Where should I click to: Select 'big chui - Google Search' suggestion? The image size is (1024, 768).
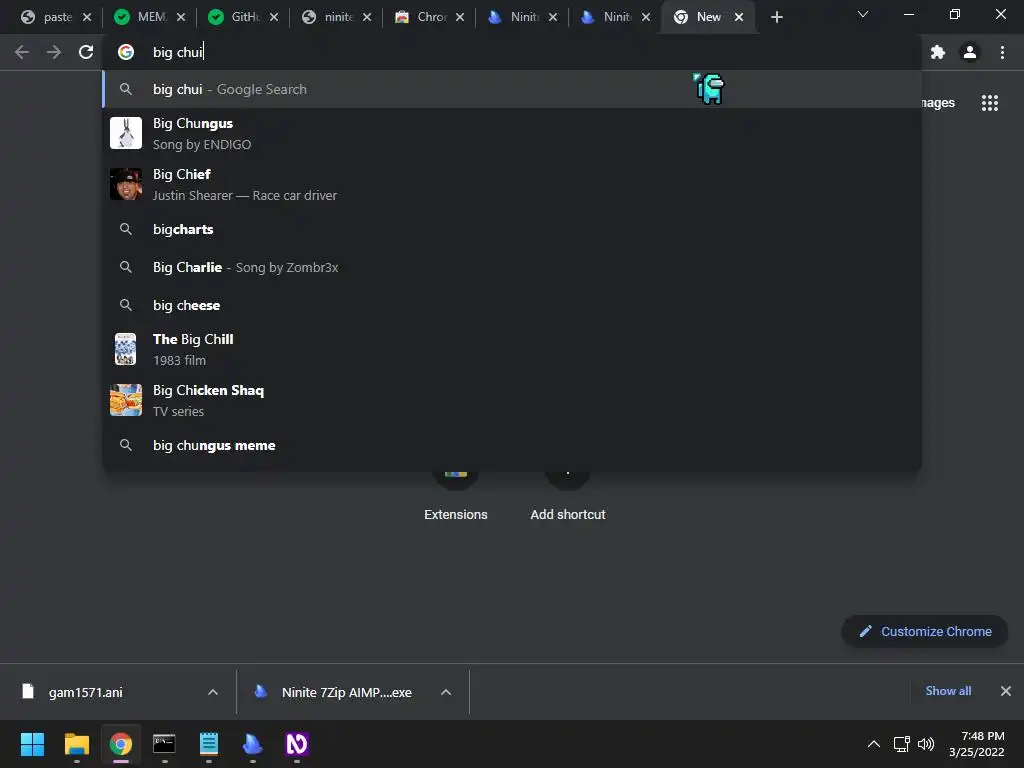coord(512,89)
